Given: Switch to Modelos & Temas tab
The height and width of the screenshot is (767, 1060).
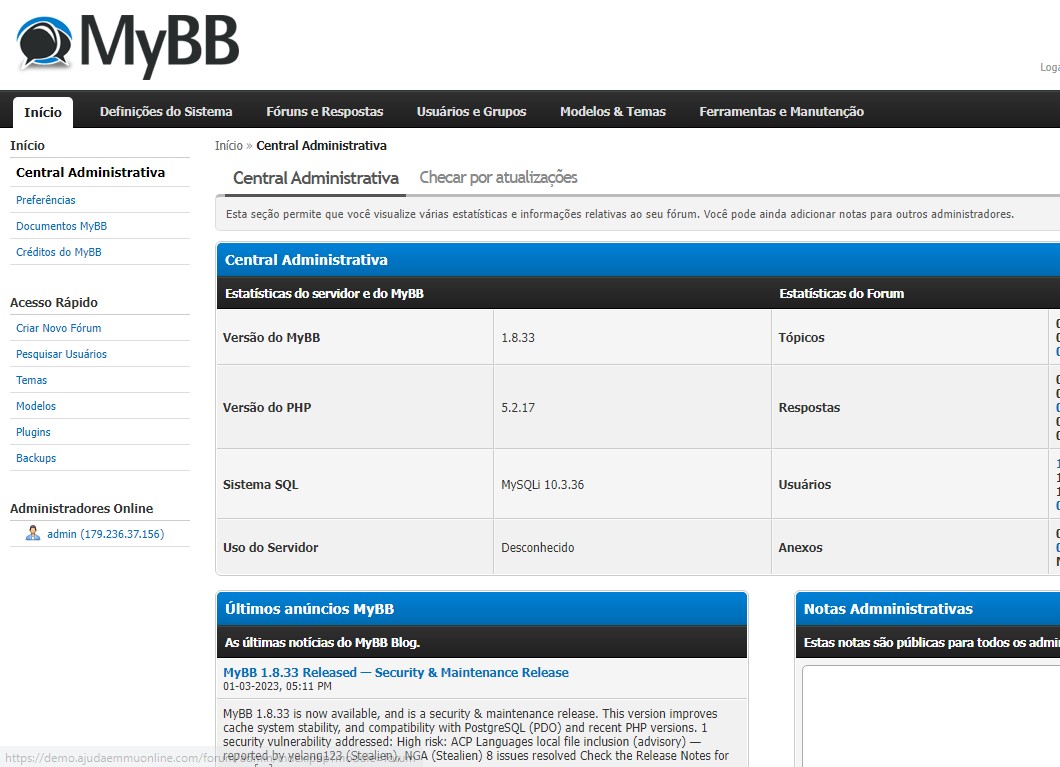Looking at the screenshot, I should (x=612, y=112).
